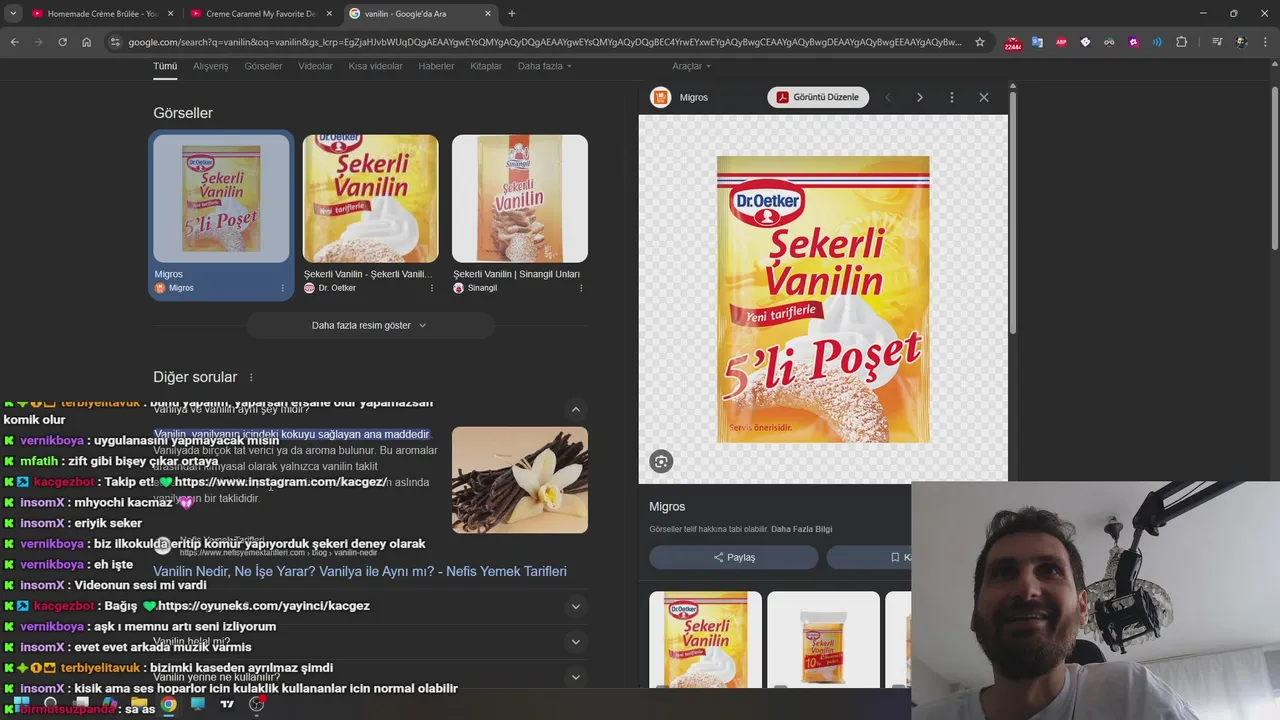Open the Alışveriş search filter
This screenshot has height=720, width=1280.
[x=210, y=66]
